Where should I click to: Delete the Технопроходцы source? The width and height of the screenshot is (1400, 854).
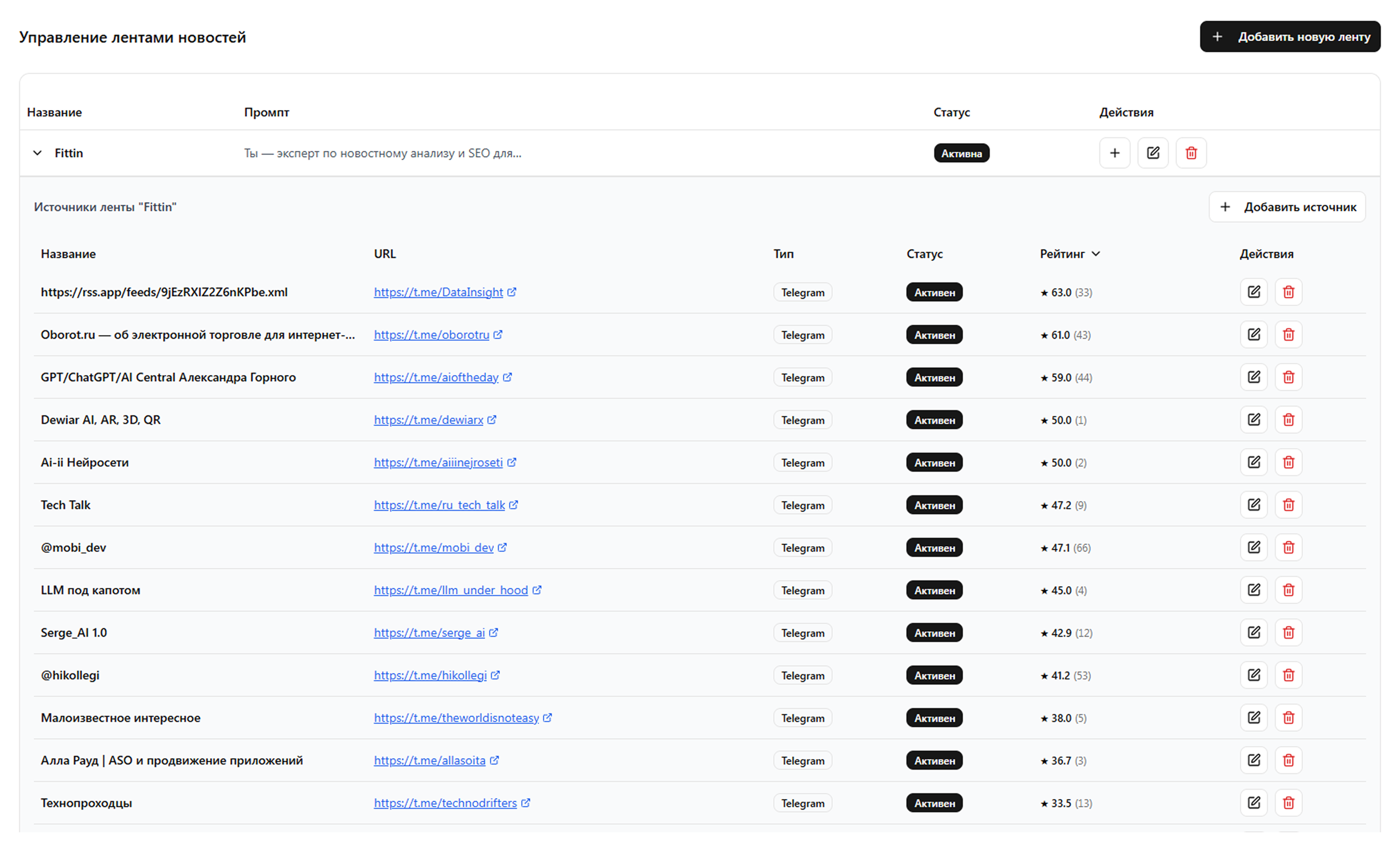pos(1288,803)
